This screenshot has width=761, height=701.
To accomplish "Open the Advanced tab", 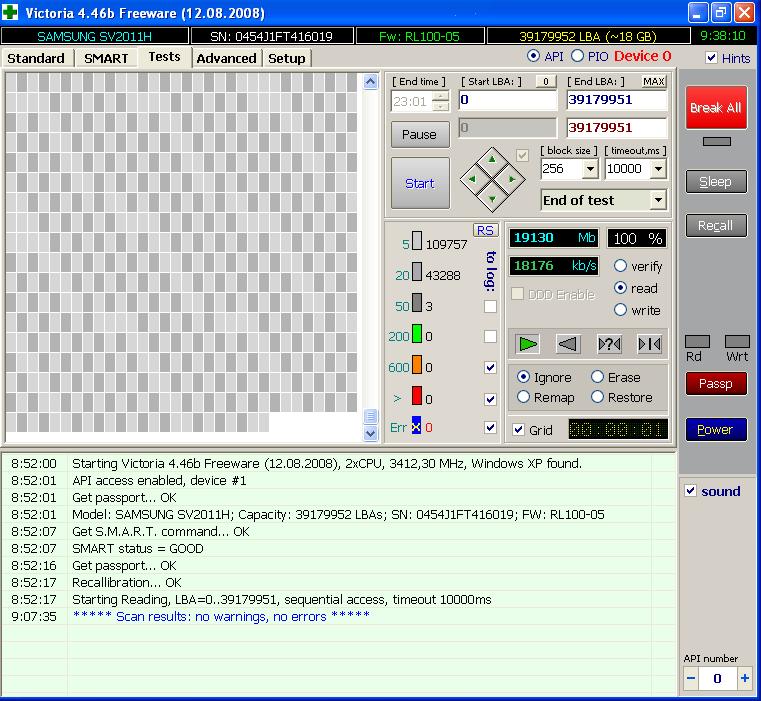I will coord(226,58).
